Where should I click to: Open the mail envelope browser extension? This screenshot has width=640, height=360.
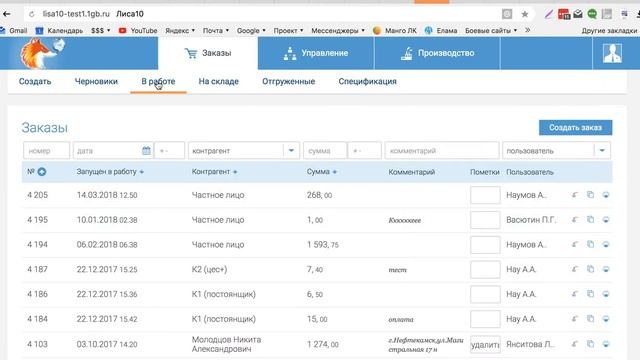[578, 14]
